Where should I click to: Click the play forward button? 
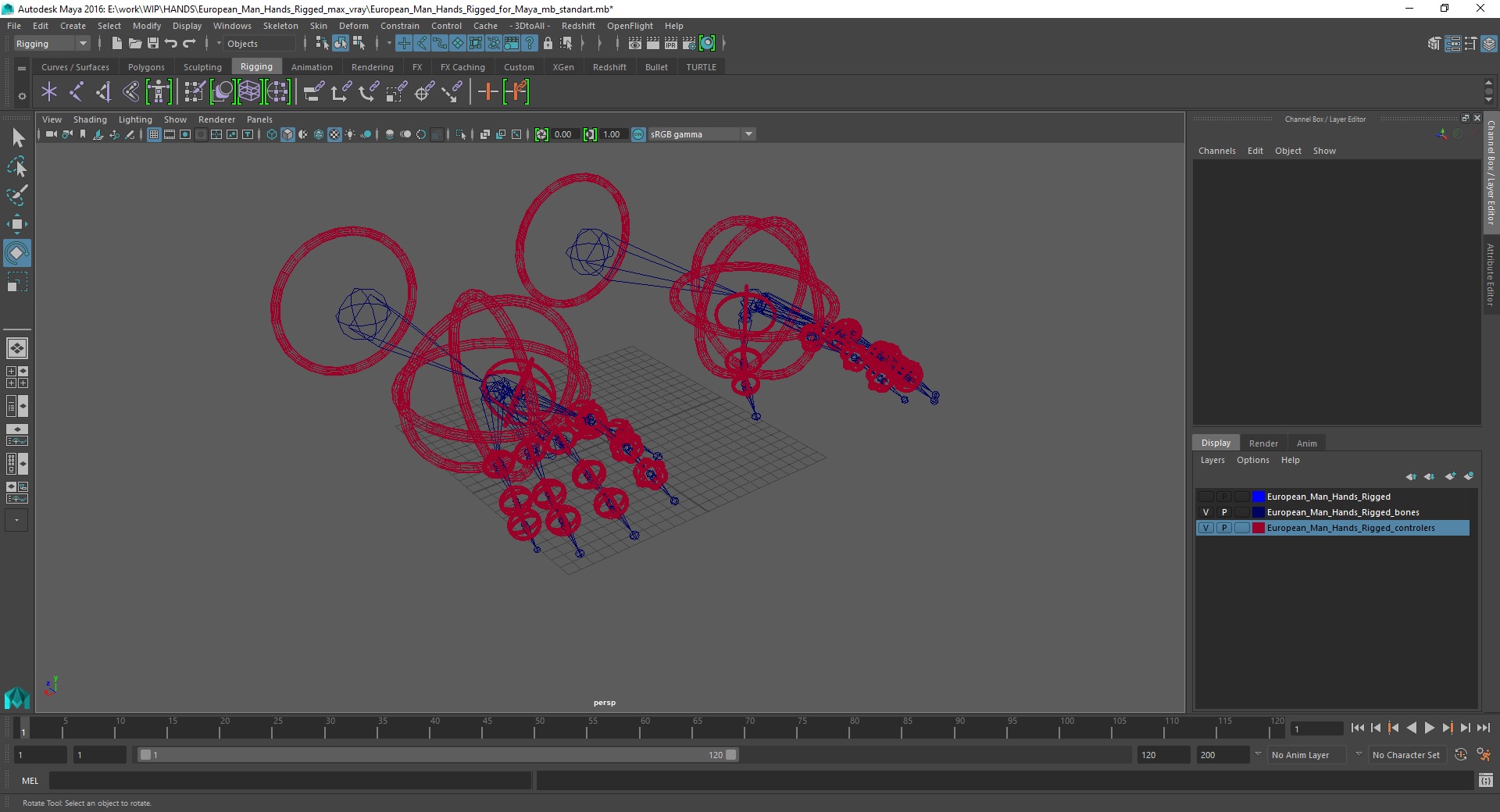(x=1429, y=728)
